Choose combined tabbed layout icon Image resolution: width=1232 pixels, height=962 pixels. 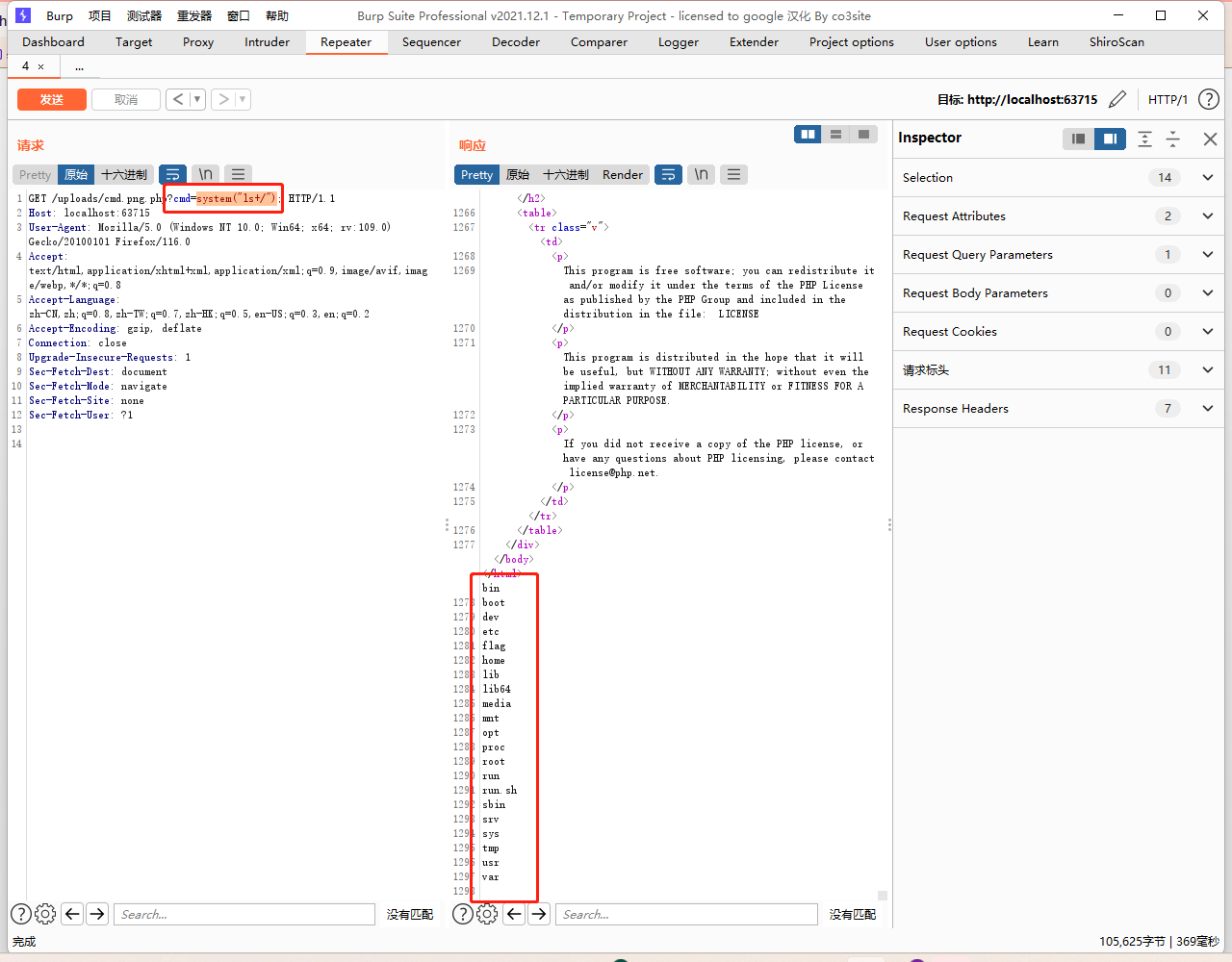point(863,135)
